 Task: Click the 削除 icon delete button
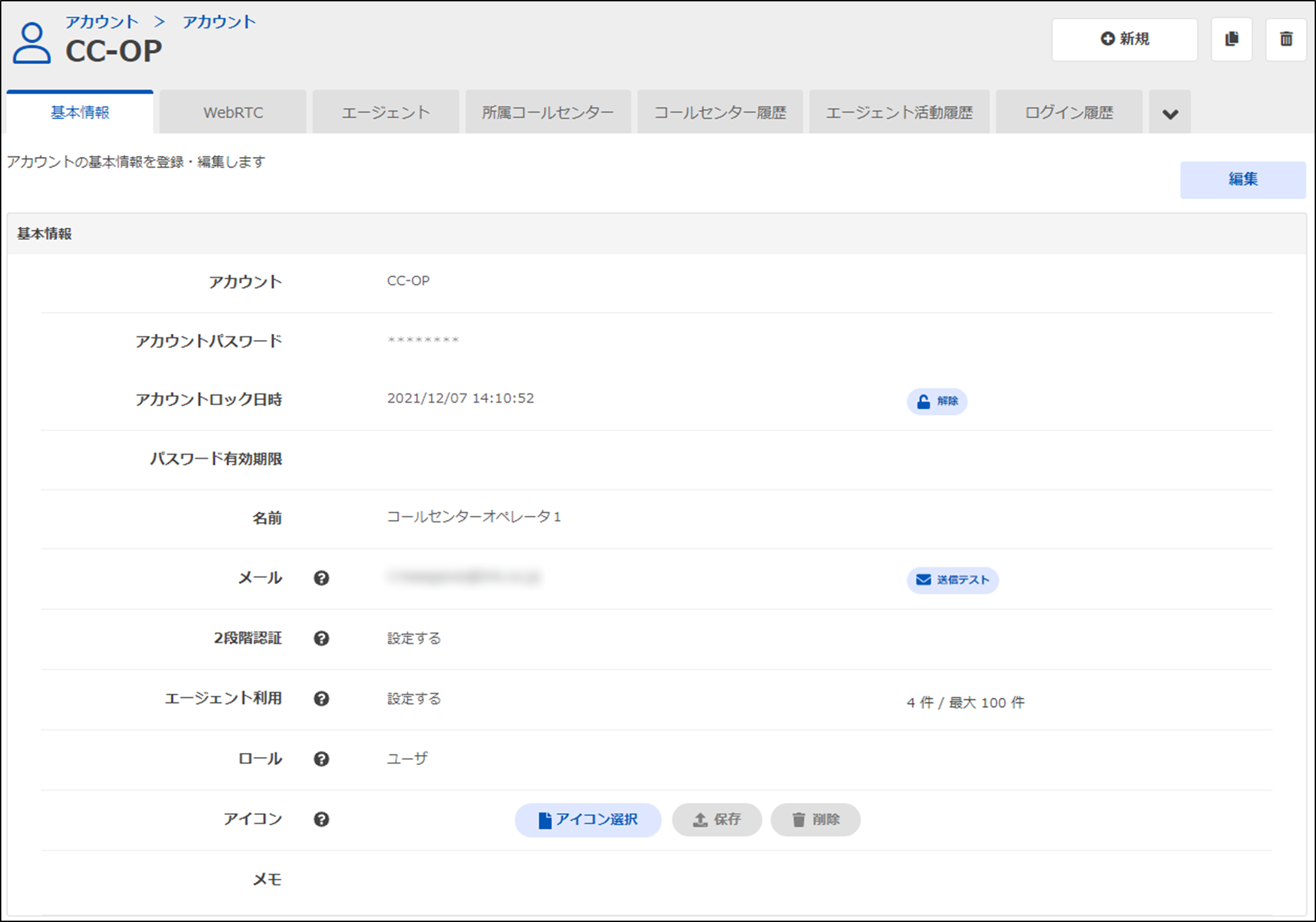point(815,820)
